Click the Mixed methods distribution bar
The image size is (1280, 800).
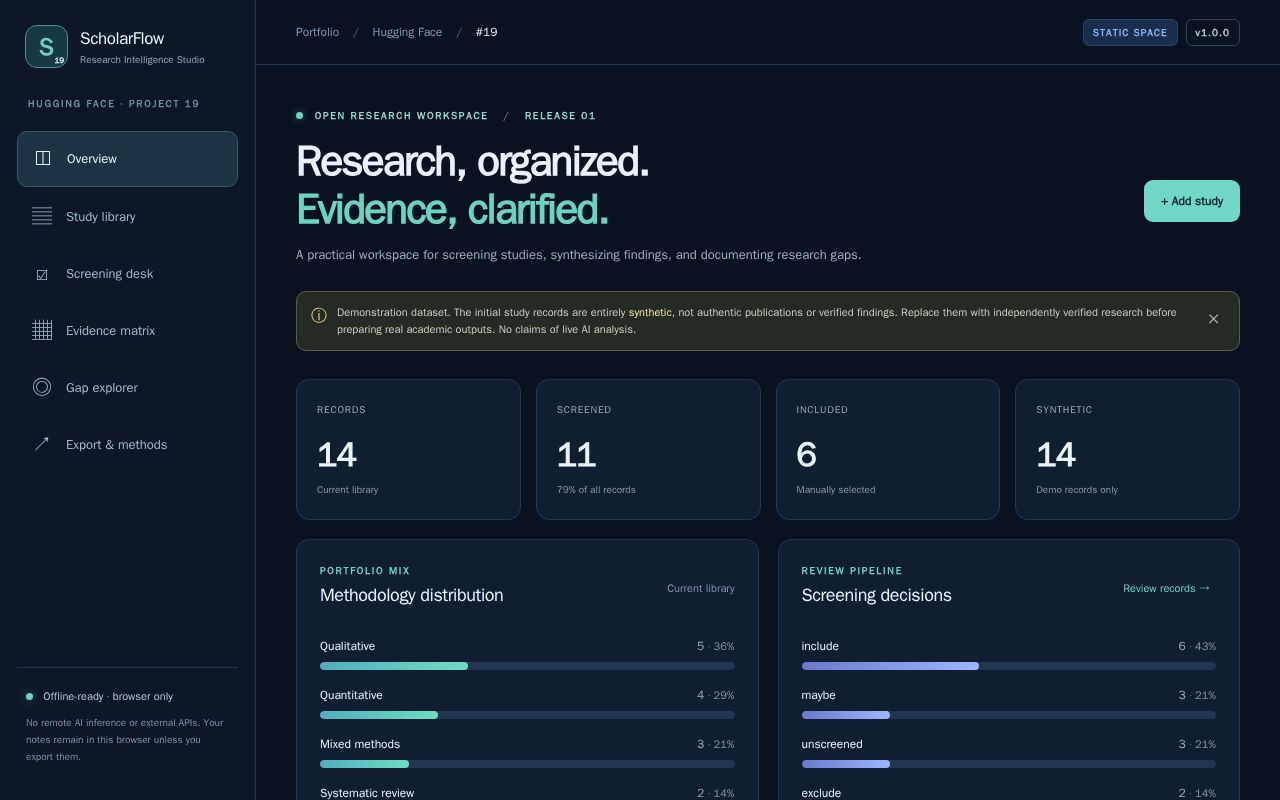pyautogui.click(x=527, y=764)
